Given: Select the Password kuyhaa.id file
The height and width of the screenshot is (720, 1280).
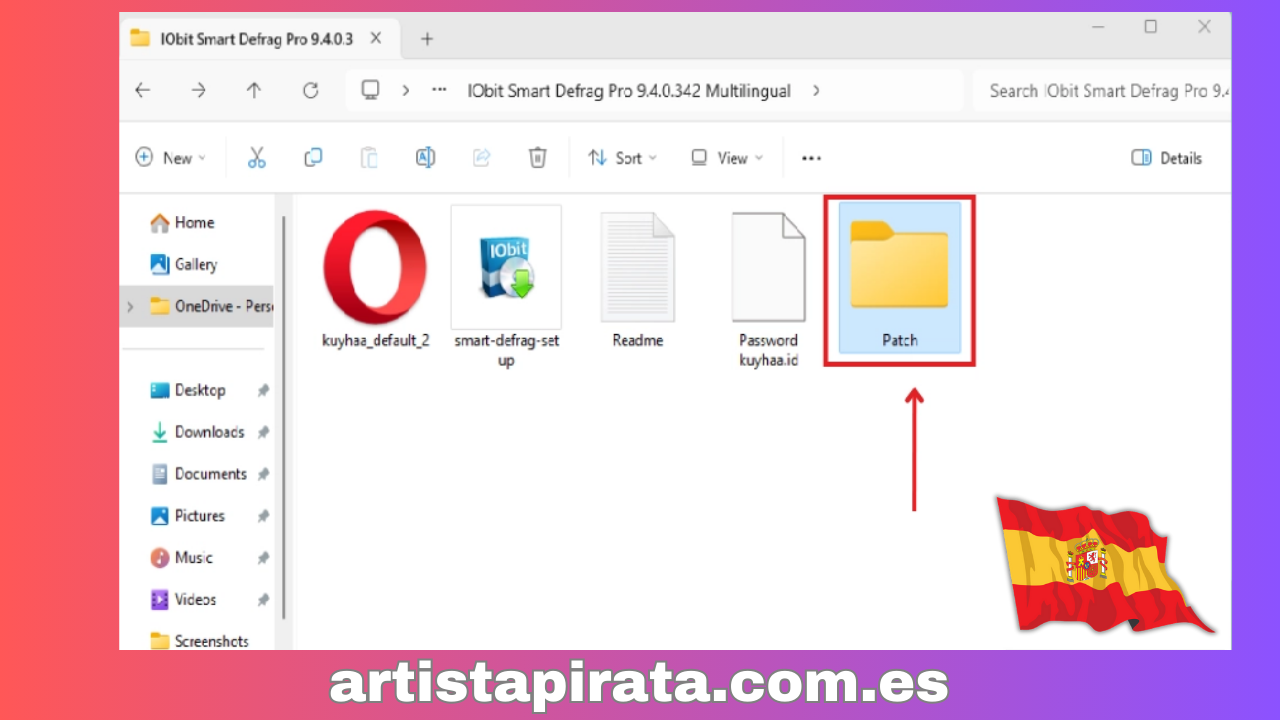Looking at the screenshot, I should (768, 288).
